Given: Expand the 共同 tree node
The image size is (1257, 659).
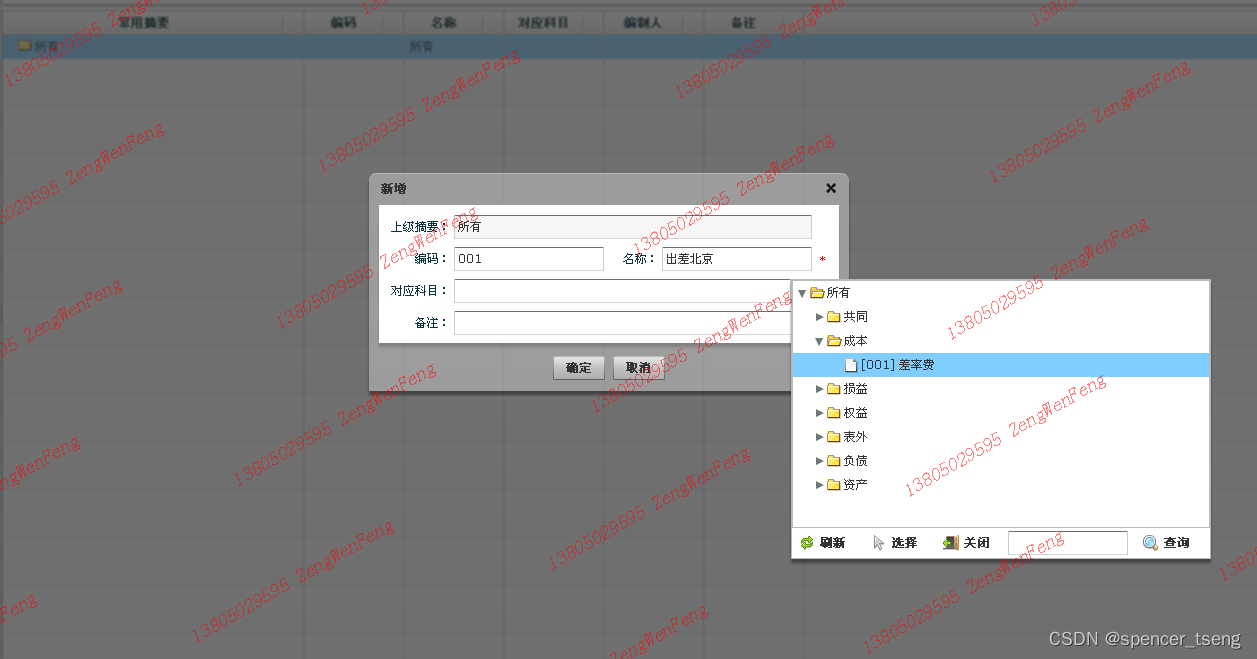Looking at the screenshot, I should pyautogui.click(x=819, y=317).
